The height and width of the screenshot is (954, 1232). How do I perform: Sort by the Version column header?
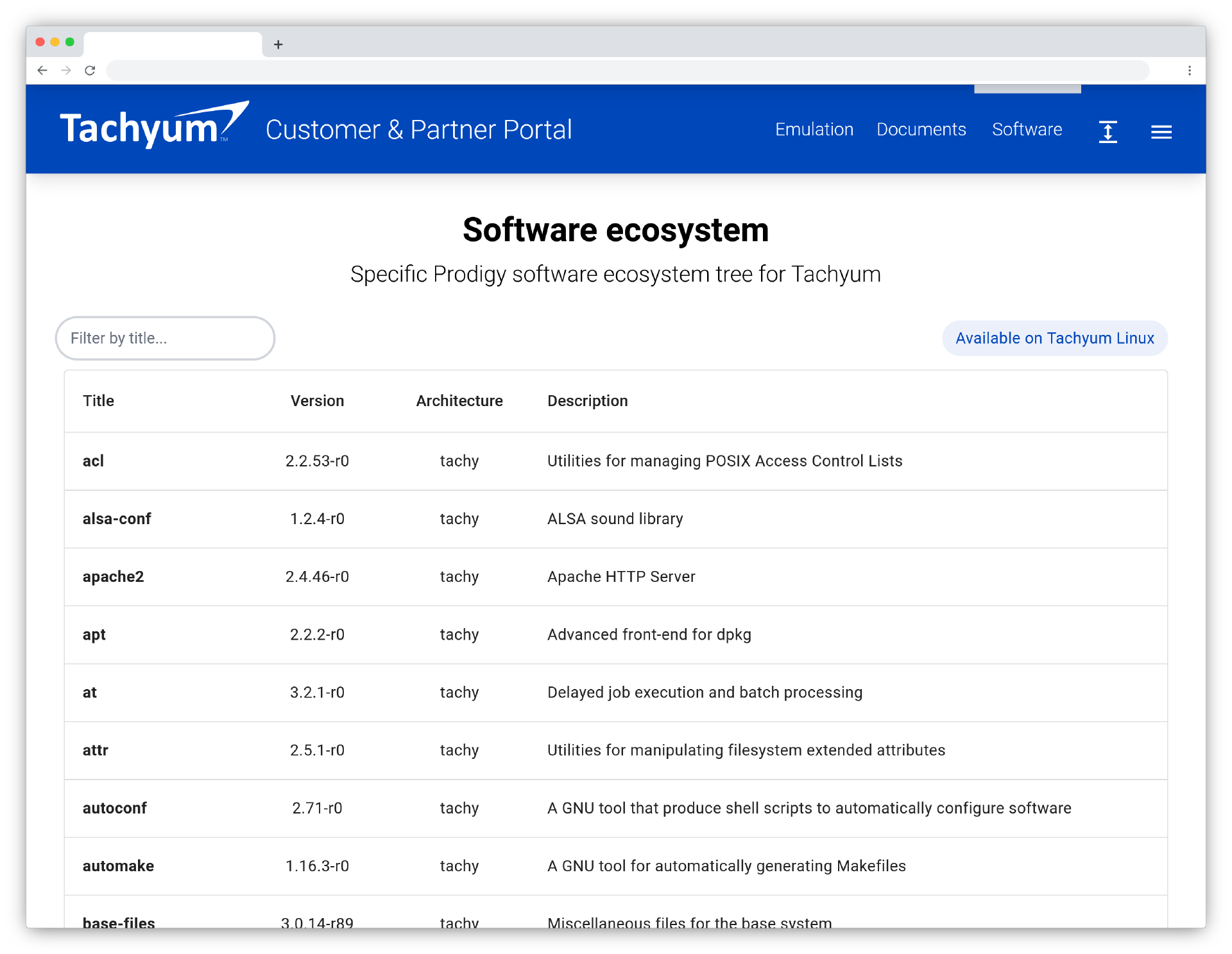click(x=317, y=401)
